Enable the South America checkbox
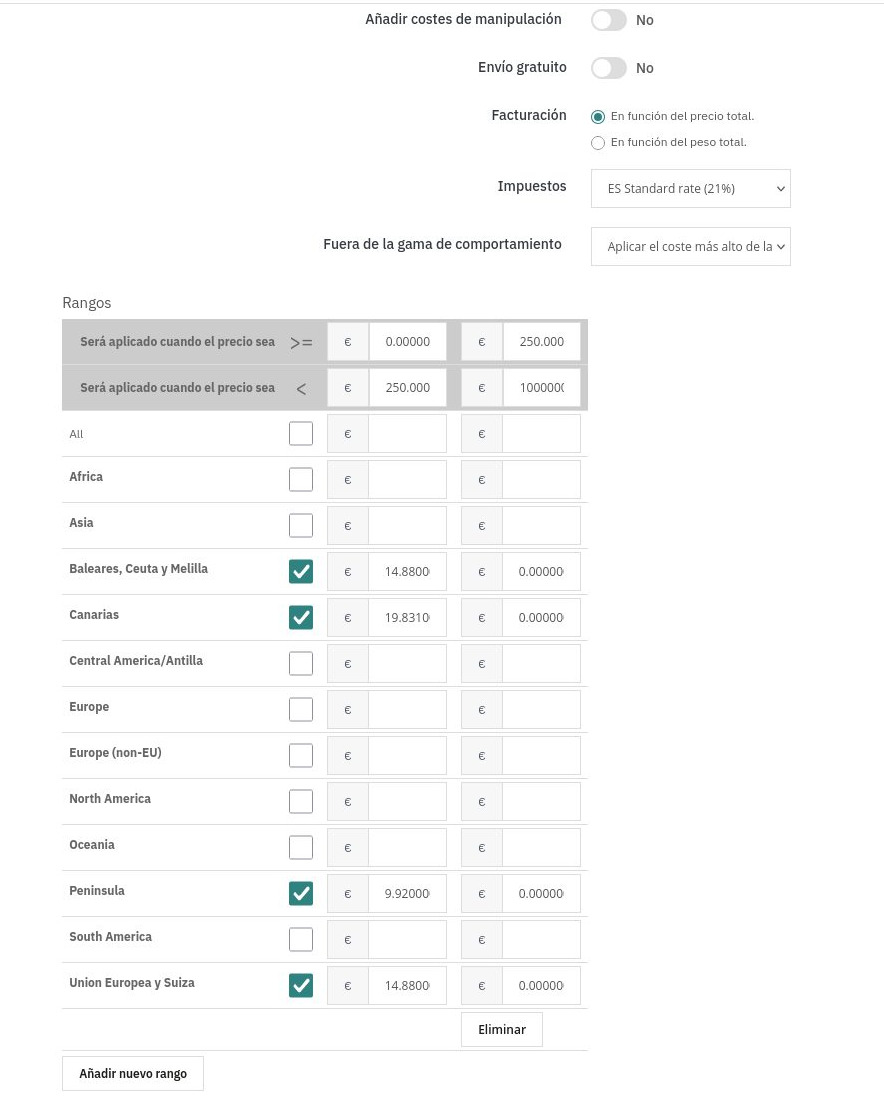The height and width of the screenshot is (1104, 884). (x=301, y=939)
